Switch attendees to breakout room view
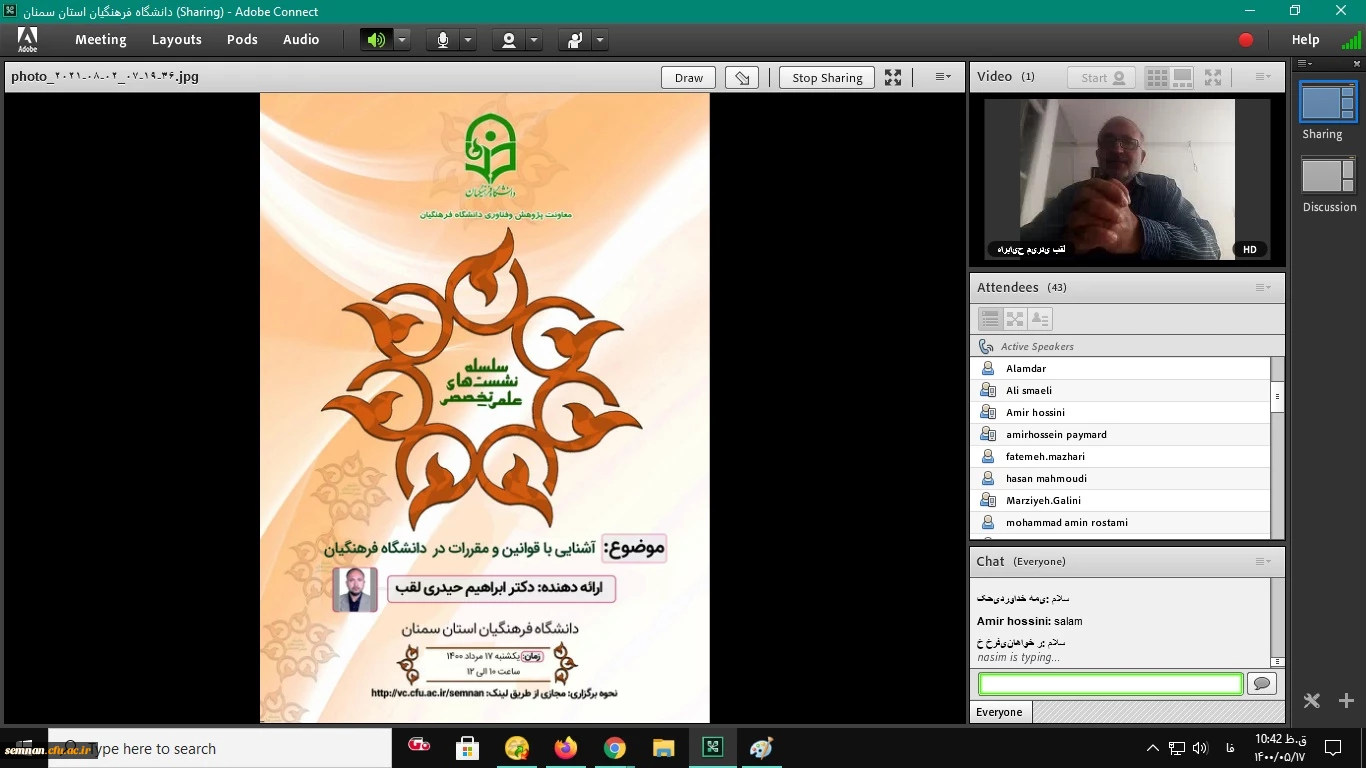1366x768 pixels. tap(1015, 319)
